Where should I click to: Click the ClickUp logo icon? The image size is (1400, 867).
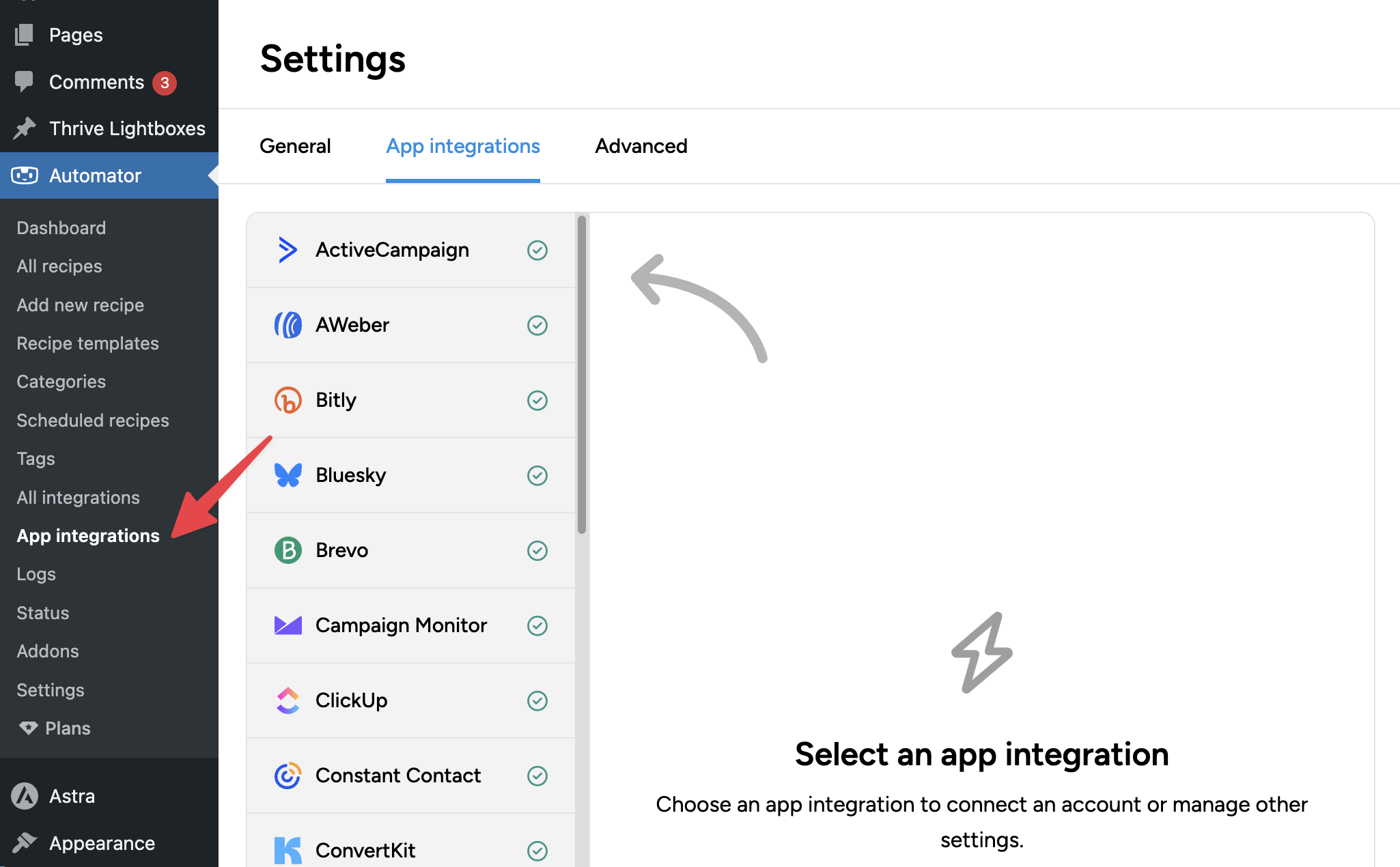click(288, 700)
